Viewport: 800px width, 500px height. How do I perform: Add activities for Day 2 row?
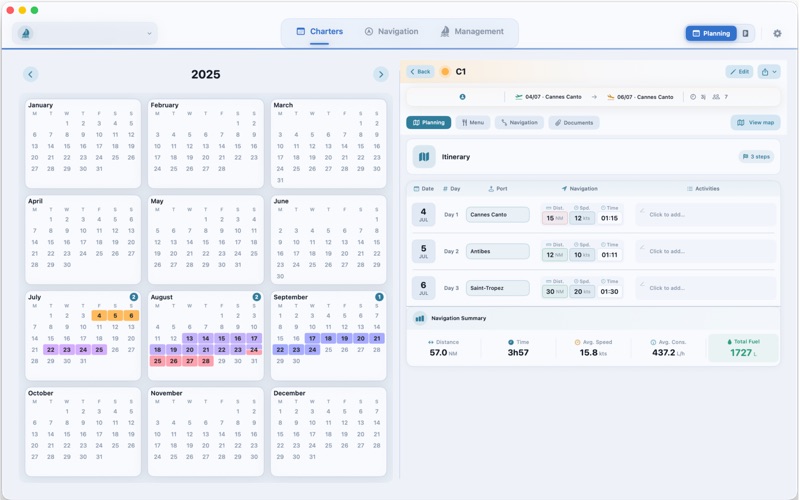pos(706,252)
